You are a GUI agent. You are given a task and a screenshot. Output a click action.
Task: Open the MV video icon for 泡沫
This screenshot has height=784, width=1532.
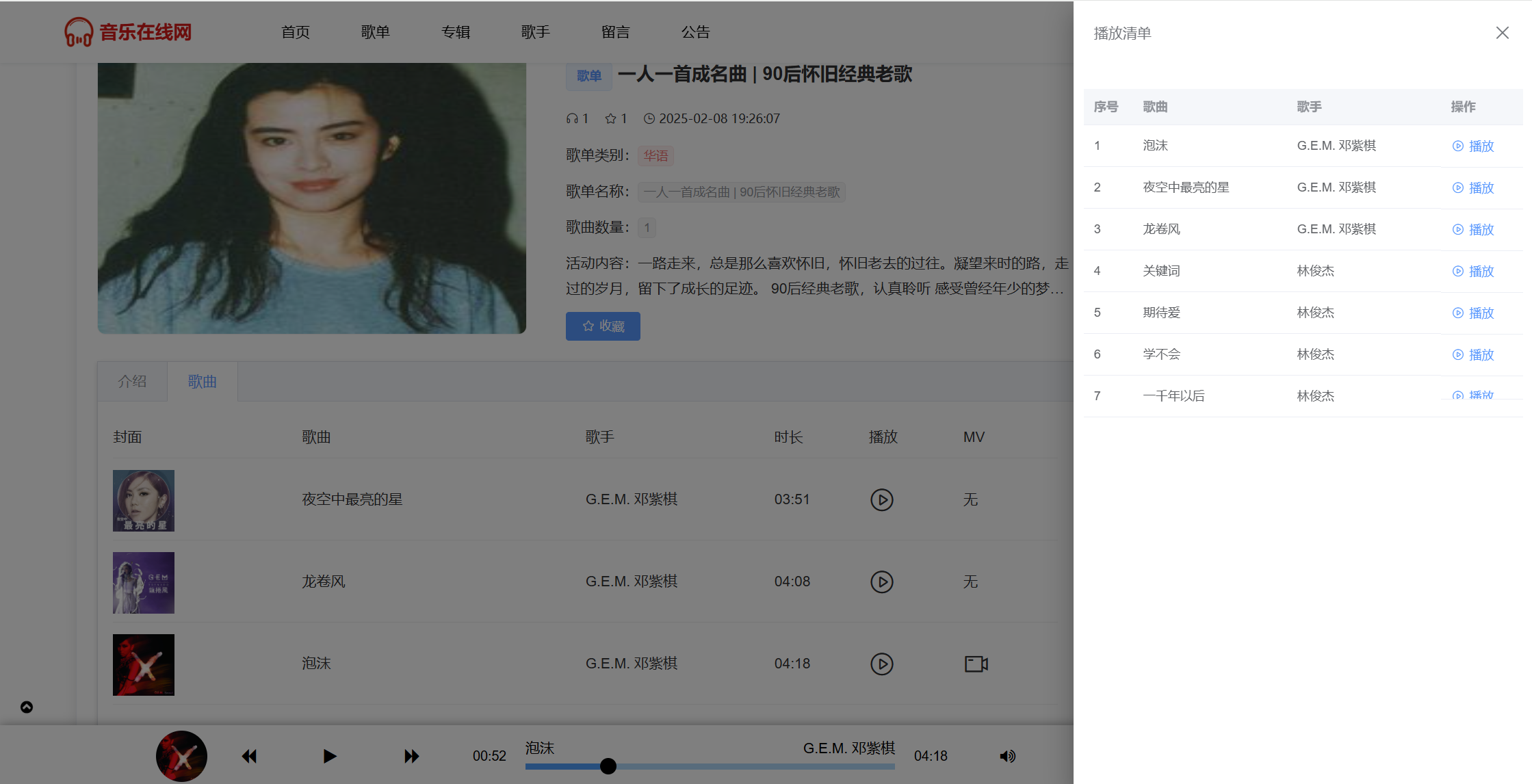click(976, 664)
